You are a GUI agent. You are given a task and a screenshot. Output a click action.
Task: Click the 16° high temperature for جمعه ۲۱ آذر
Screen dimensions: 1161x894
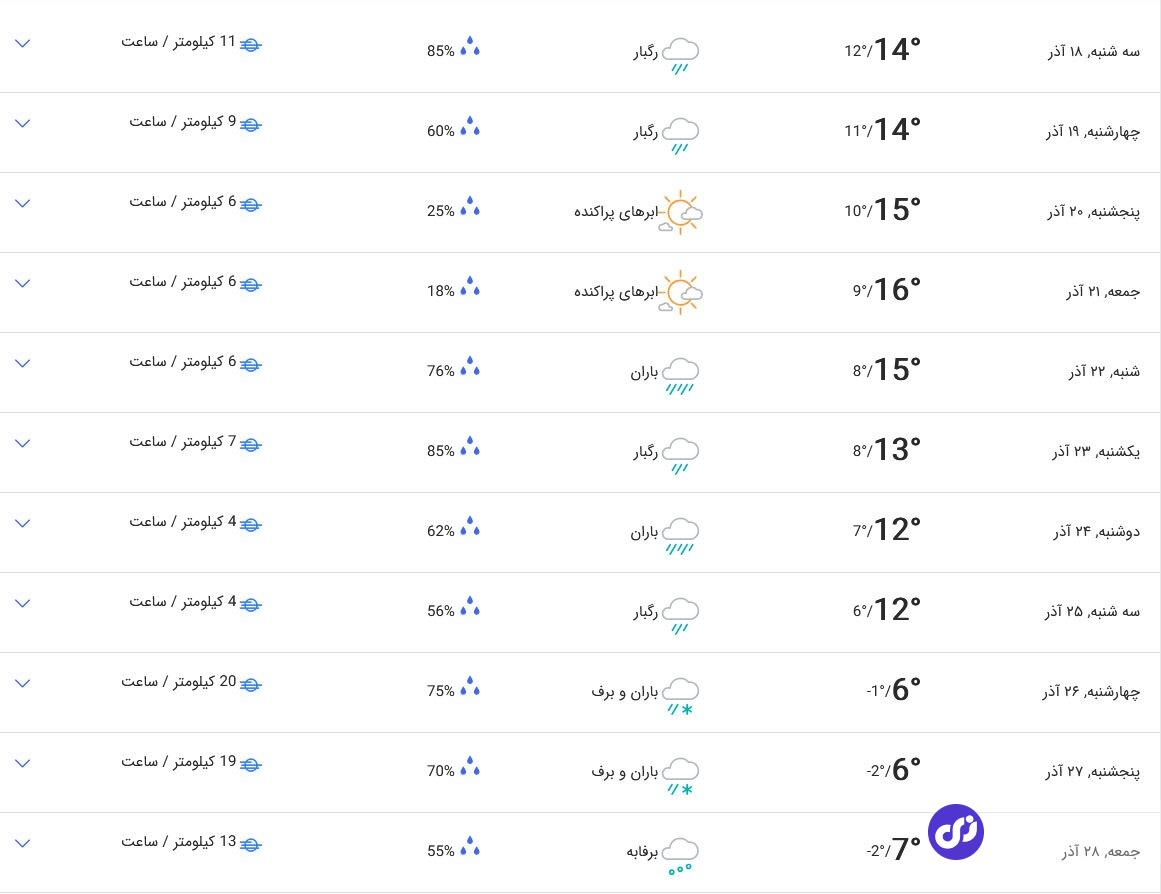(896, 289)
